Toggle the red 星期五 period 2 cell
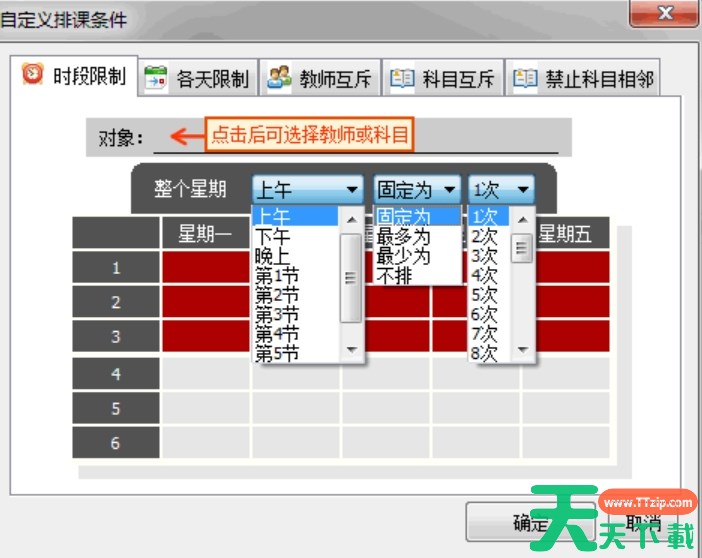 573,302
